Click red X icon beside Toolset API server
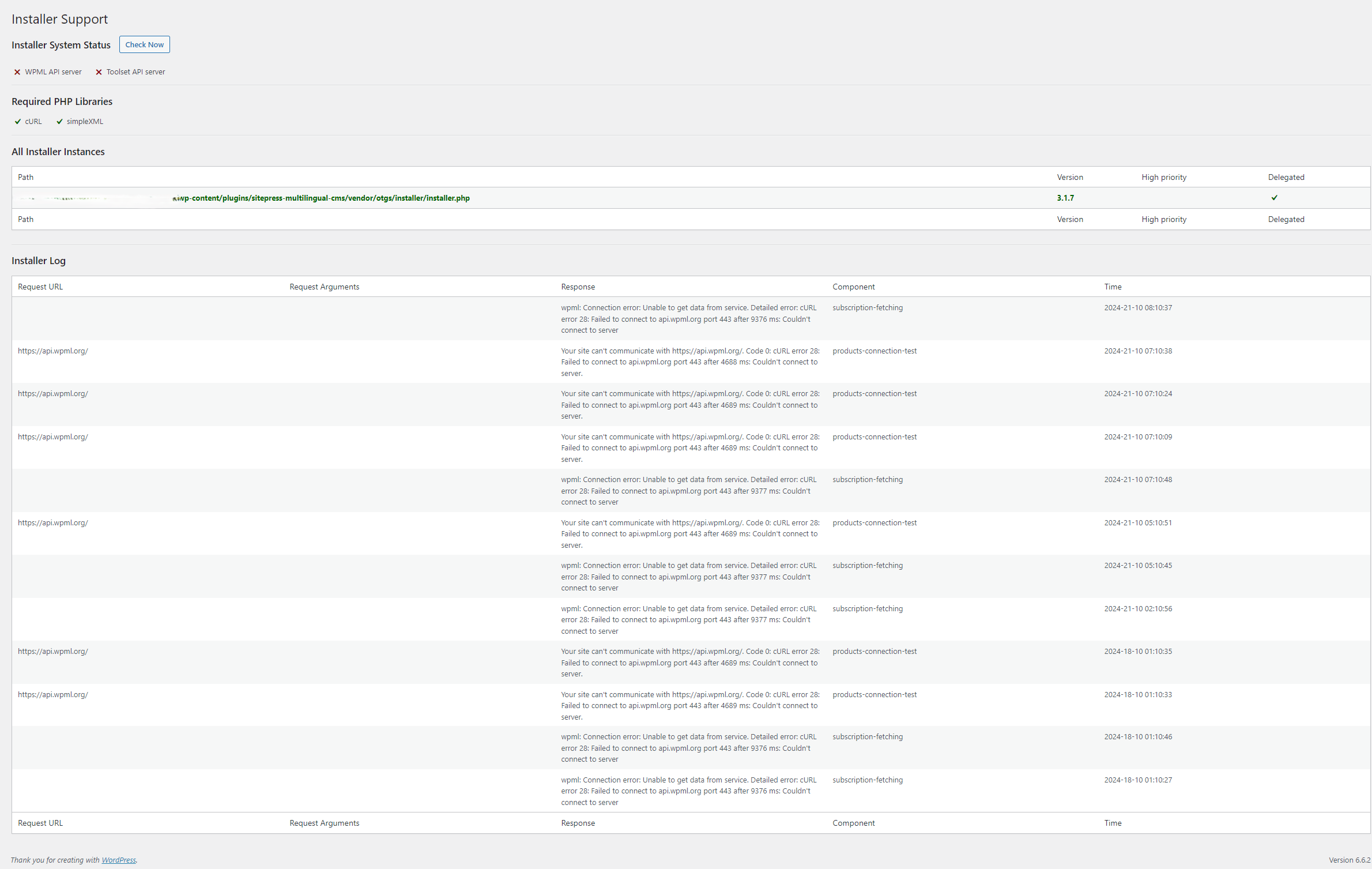Image resolution: width=1372 pixels, height=869 pixels. tap(99, 72)
